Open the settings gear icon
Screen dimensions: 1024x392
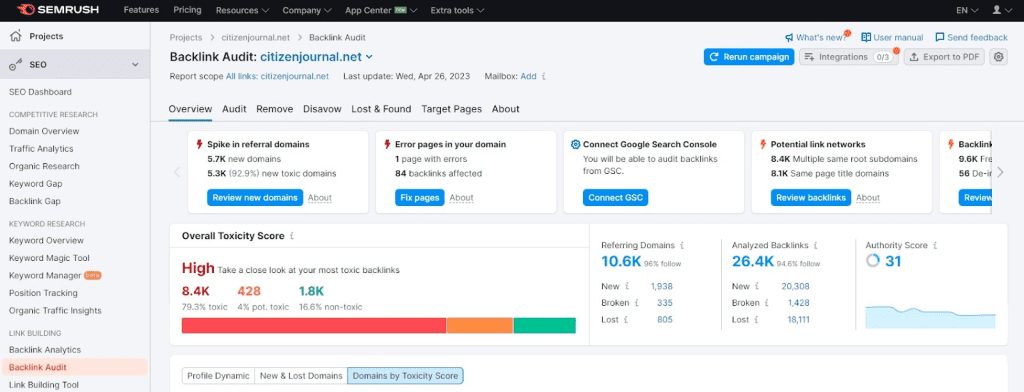pyautogui.click(x=999, y=57)
